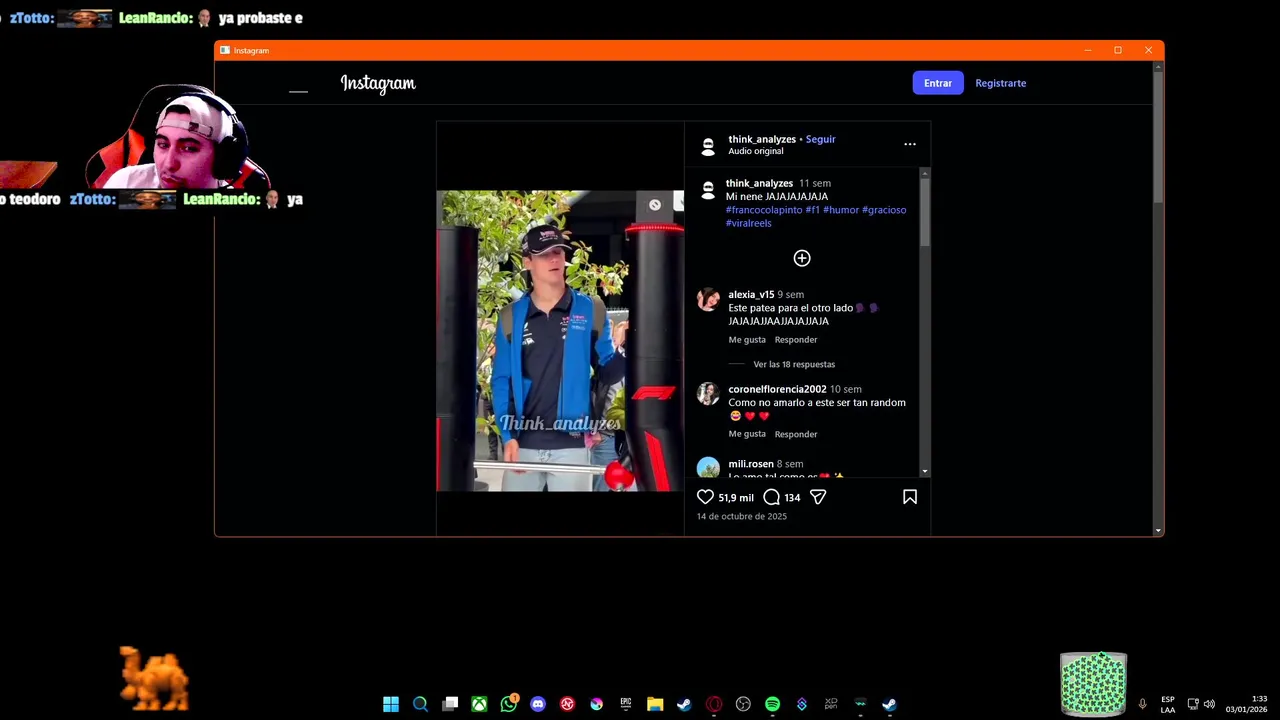1280x720 pixels.
Task: Open think_analyzes profile picture in post header
Action: (708, 145)
